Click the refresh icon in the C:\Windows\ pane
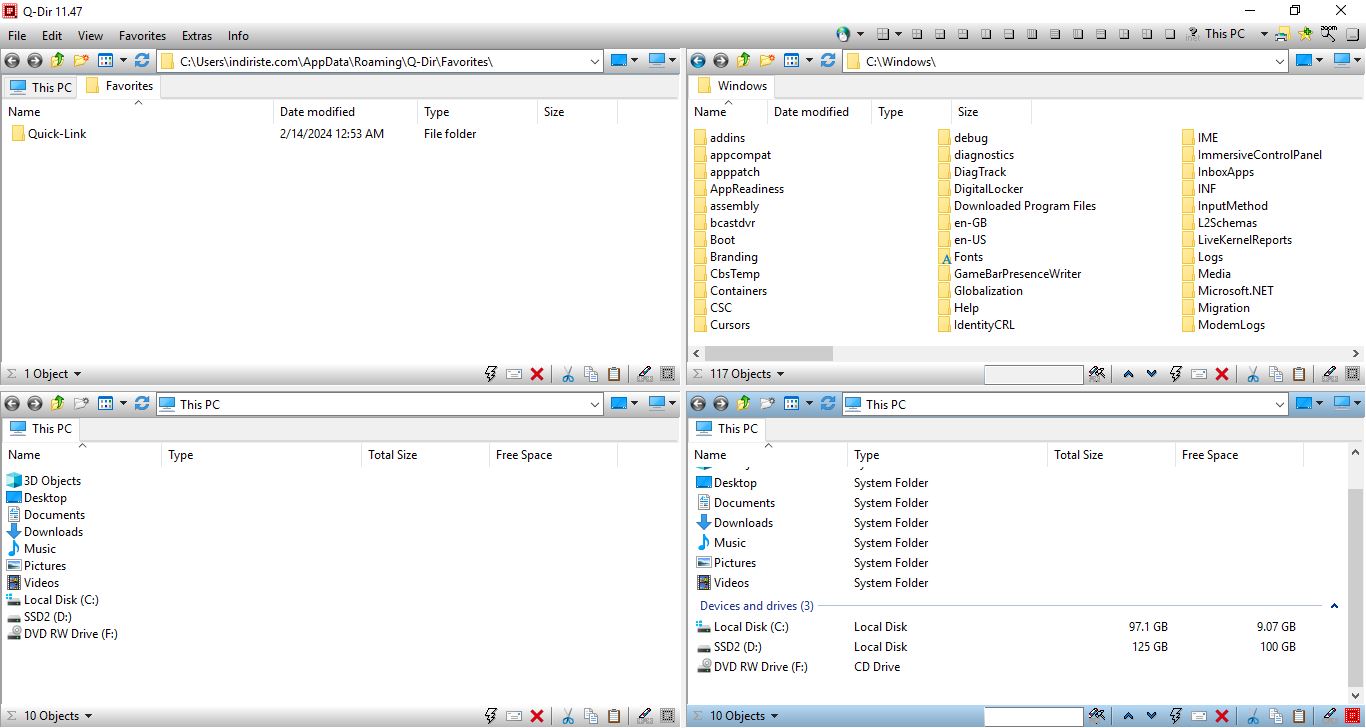Image resolution: width=1366 pixels, height=728 pixels. [x=828, y=61]
